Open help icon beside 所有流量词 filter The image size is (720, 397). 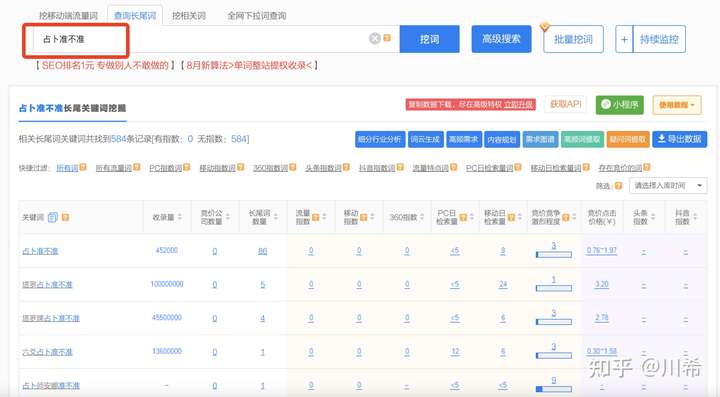tap(136, 168)
